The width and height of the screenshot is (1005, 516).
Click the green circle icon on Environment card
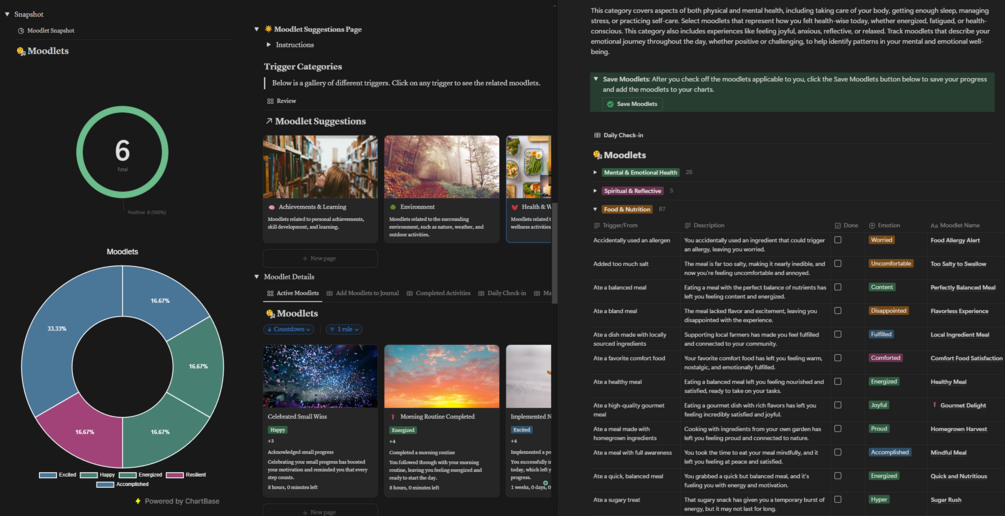click(393, 207)
